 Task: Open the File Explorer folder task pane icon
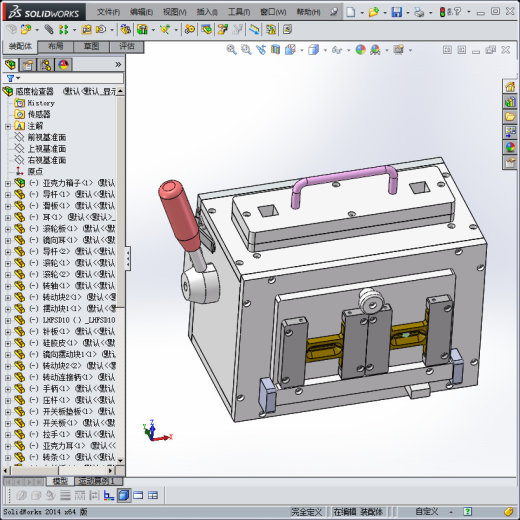point(510,117)
